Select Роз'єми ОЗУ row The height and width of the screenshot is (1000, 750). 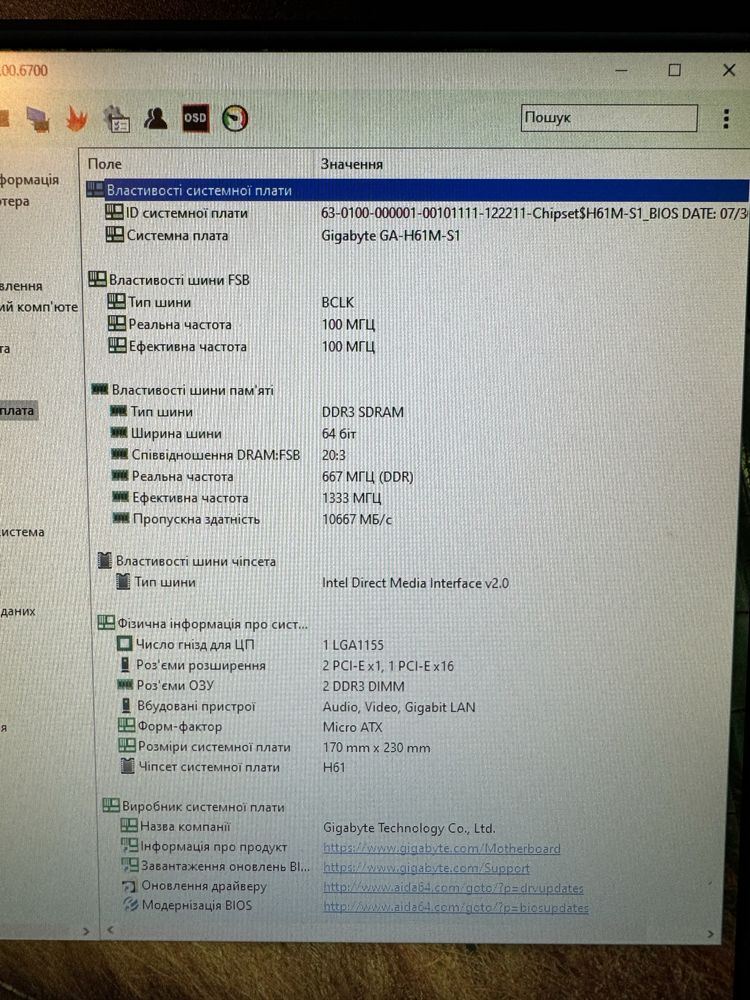pyautogui.click(x=261, y=686)
